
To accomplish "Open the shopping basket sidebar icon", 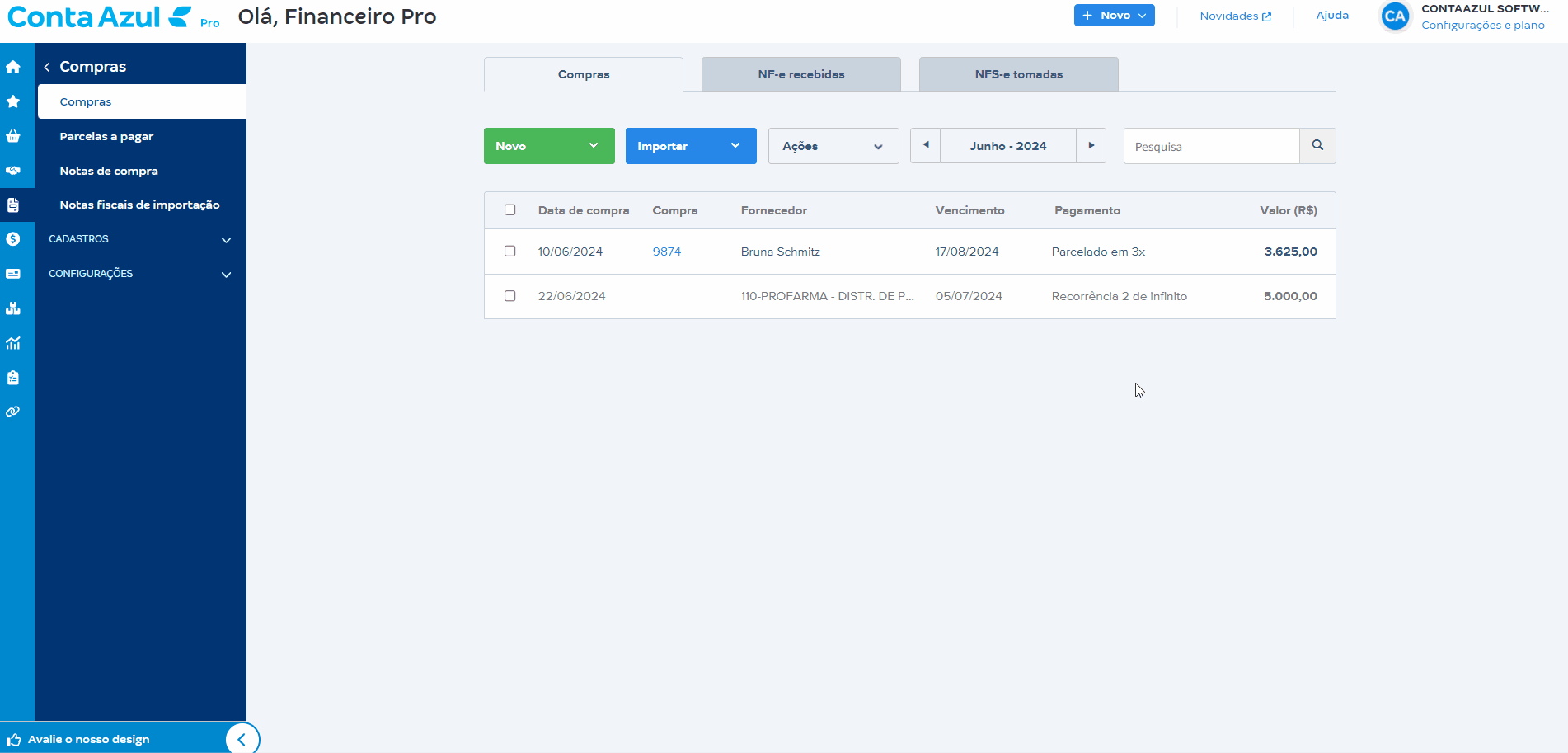I will click(13, 136).
